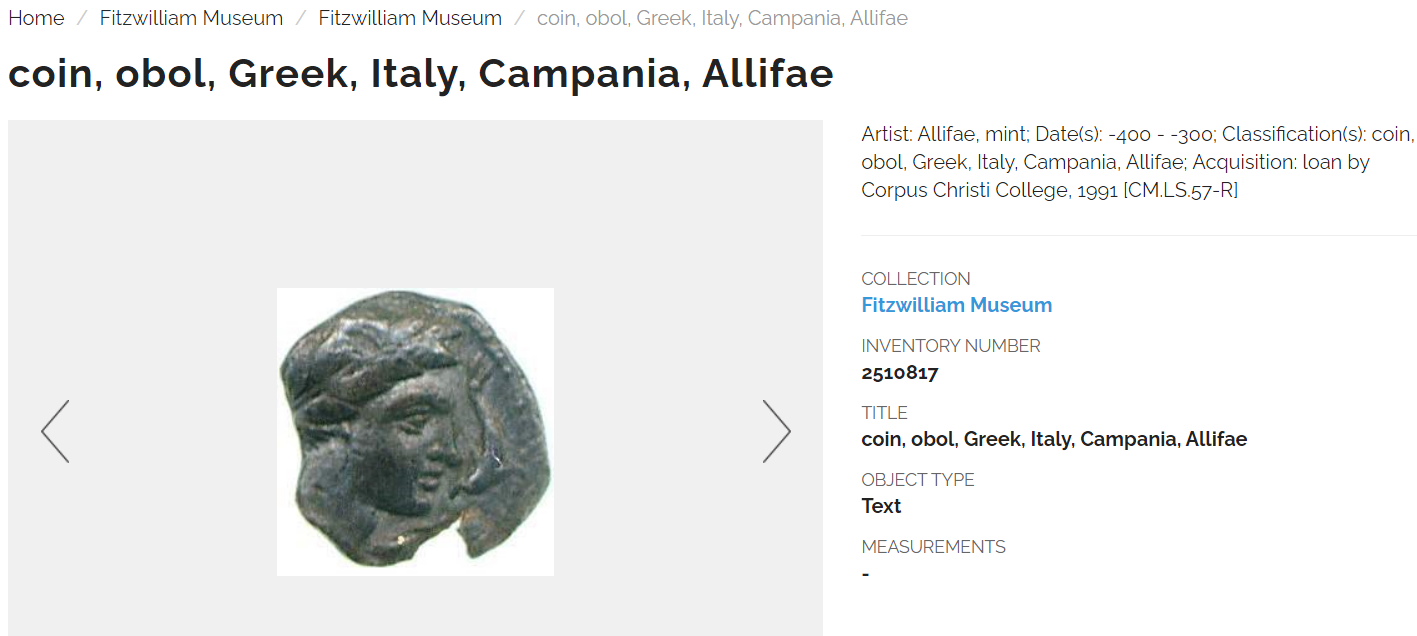Click the OBJECT TYPE field label

(917, 480)
